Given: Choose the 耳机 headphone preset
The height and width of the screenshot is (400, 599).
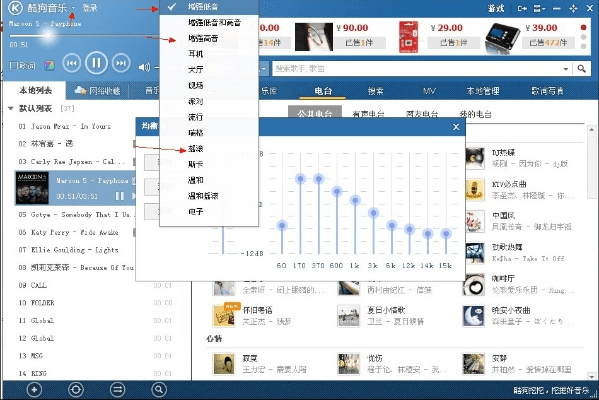Looking at the screenshot, I should [x=195, y=54].
